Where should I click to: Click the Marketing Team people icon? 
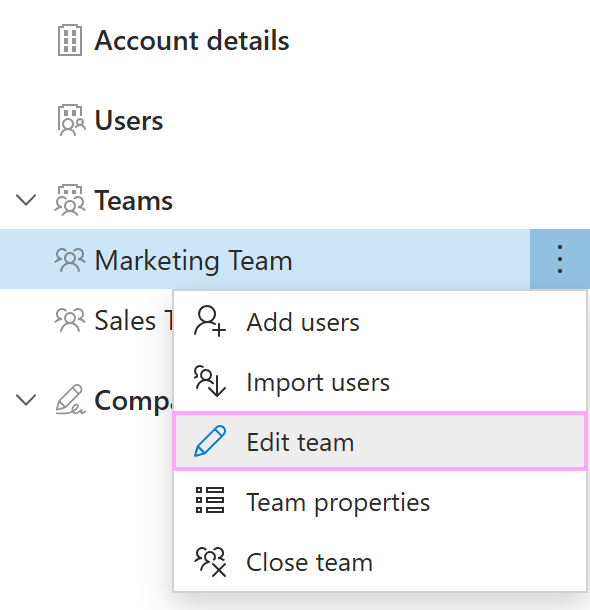coord(70,260)
